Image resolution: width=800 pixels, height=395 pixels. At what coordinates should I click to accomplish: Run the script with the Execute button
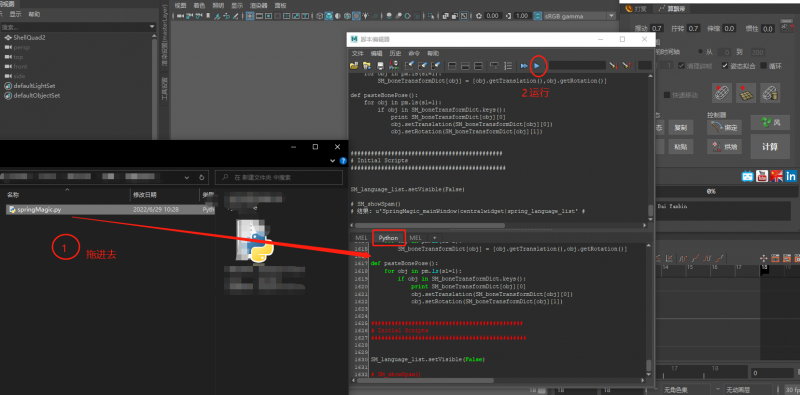point(537,66)
